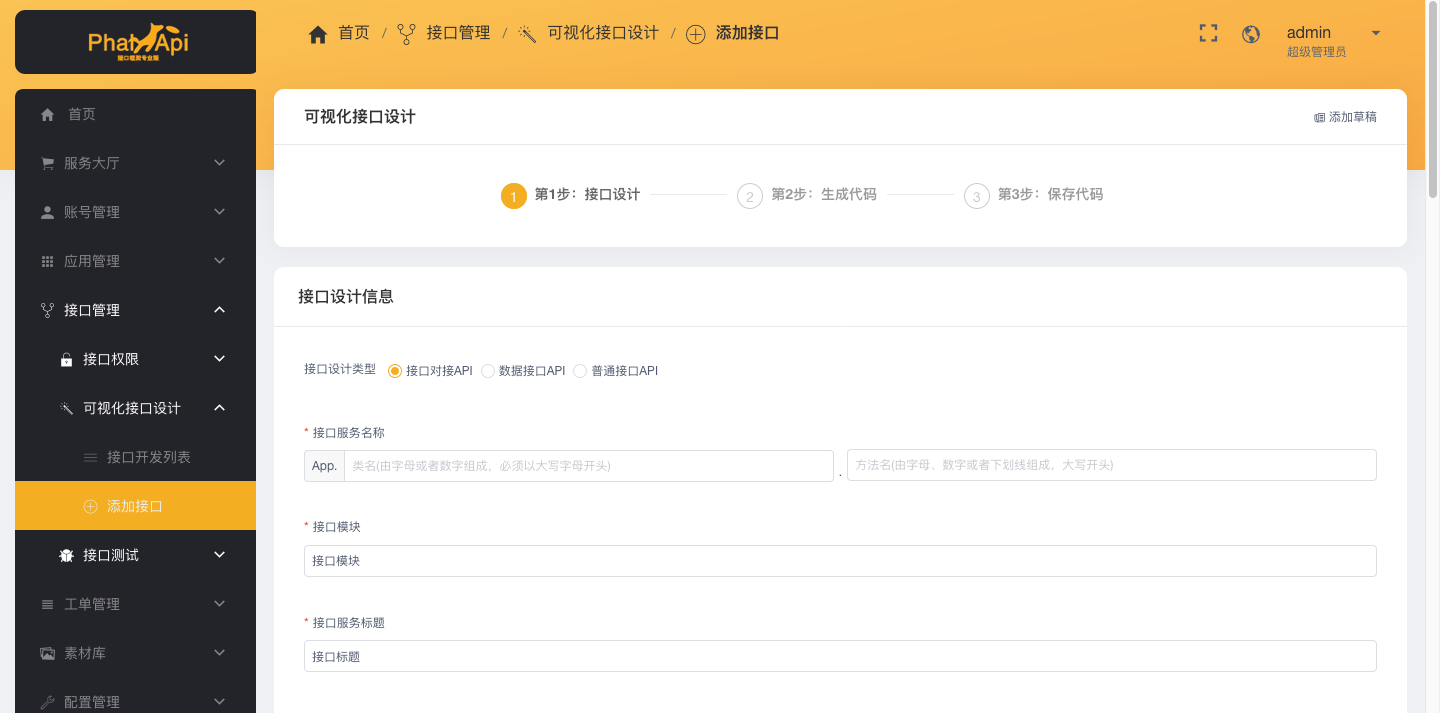Click the home icon in the breadcrumb
This screenshot has height=713, width=1440.
coord(318,34)
